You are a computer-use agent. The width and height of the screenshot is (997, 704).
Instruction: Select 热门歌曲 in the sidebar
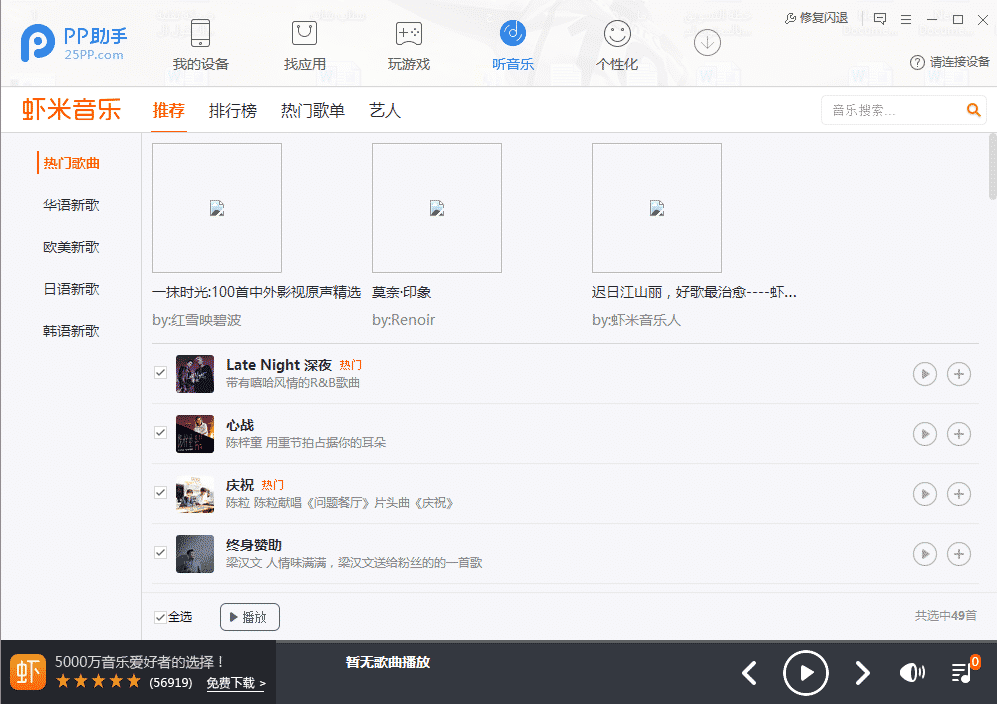click(x=71, y=163)
